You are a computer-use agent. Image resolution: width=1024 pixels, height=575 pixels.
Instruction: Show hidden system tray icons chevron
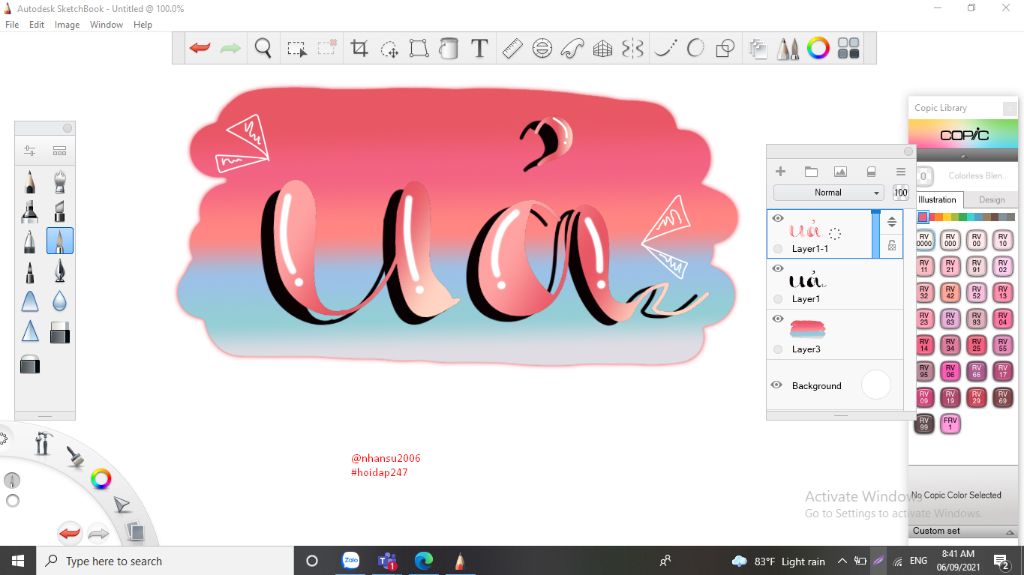(842, 561)
